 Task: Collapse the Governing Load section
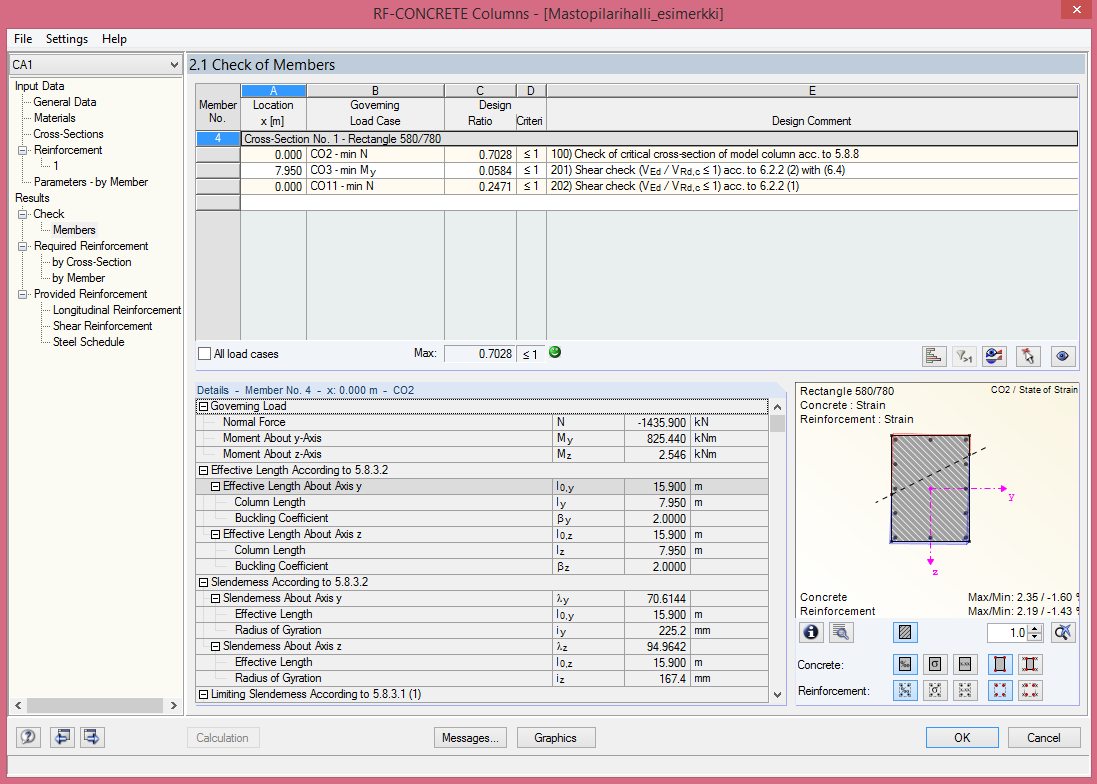(204, 406)
